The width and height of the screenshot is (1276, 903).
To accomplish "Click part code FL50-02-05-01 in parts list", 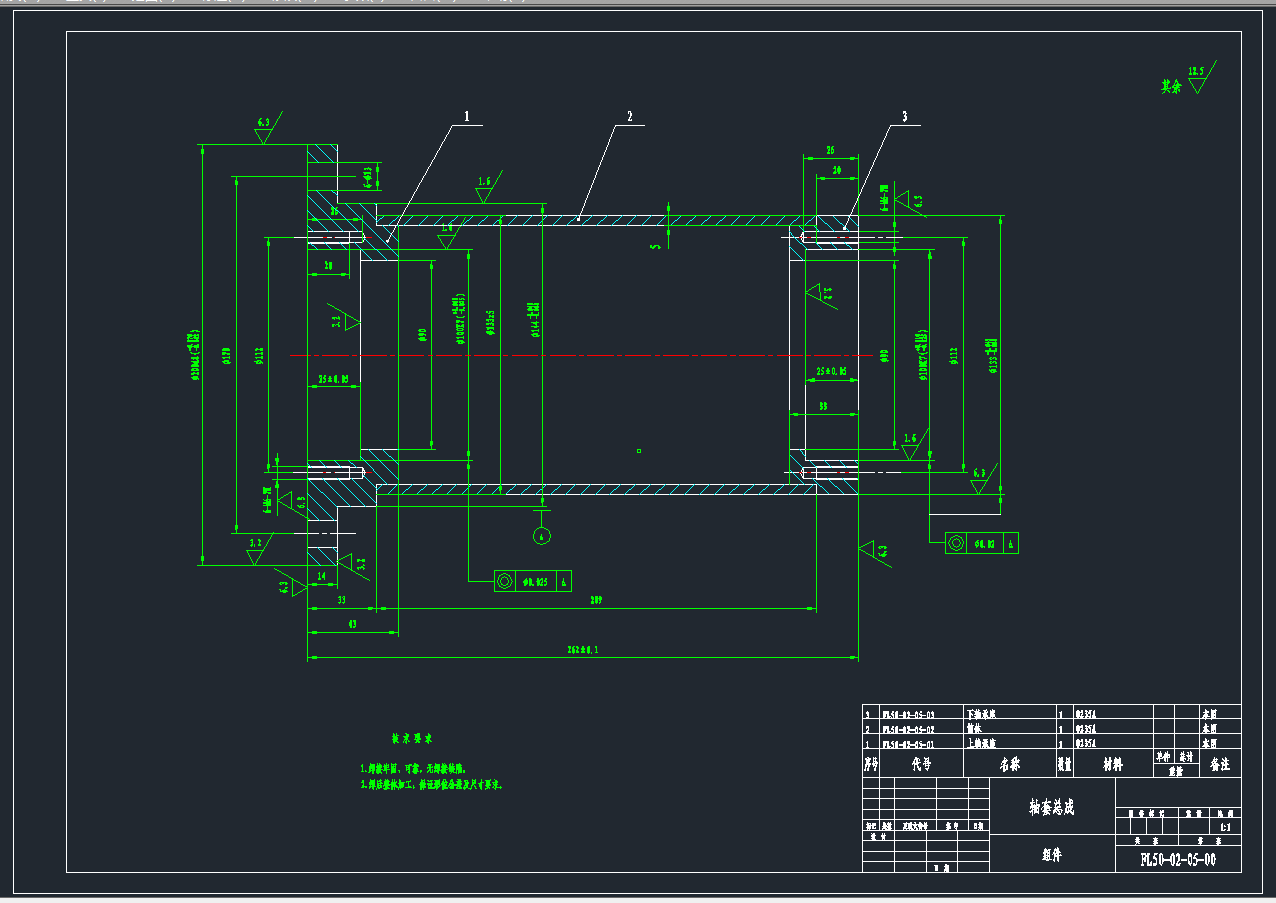I will pyautogui.click(x=908, y=744).
